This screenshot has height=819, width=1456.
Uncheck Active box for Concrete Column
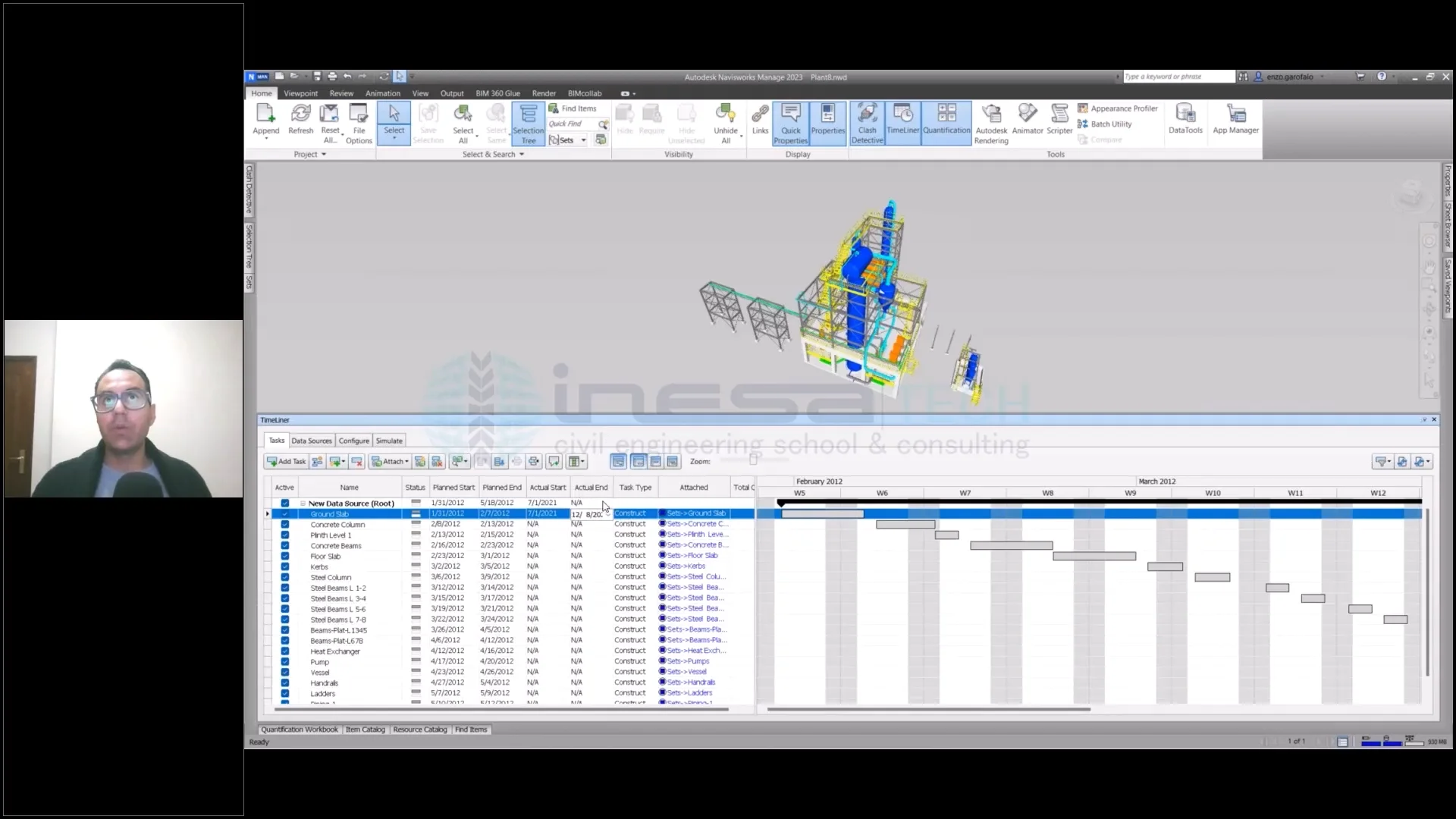[285, 524]
